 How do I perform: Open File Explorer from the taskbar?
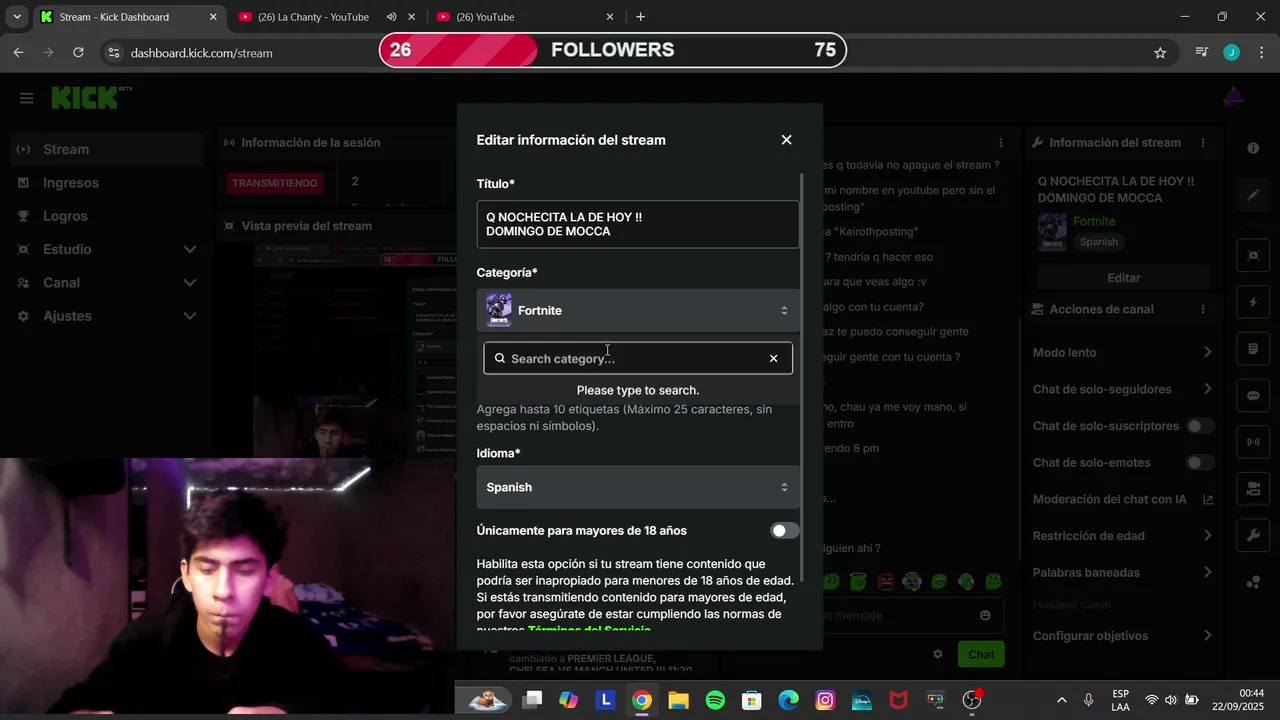coord(678,700)
